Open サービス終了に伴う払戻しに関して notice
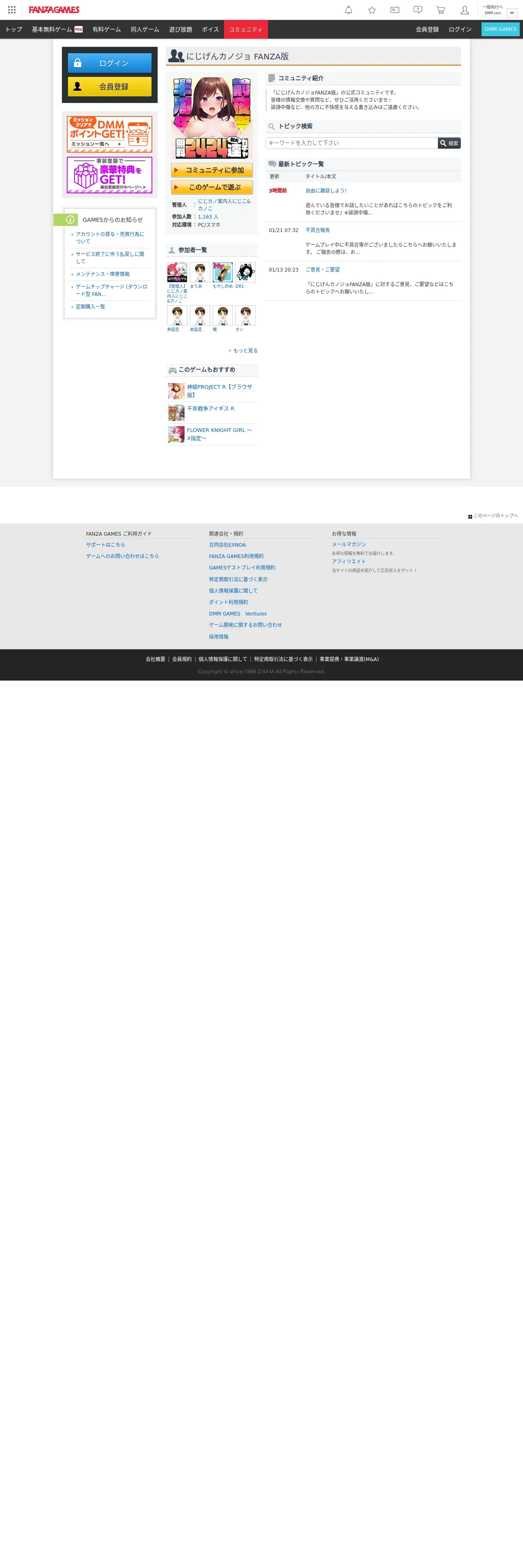This screenshot has width=523, height=1568. pos(110,258)
